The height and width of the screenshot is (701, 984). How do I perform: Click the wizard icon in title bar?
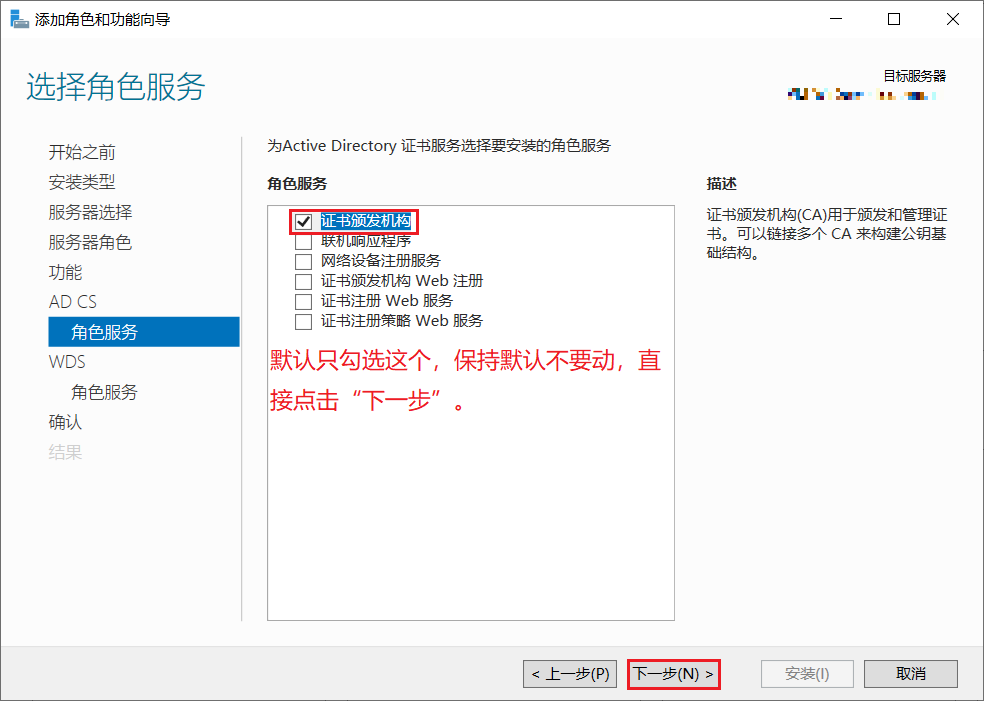(x=20, y=18)
